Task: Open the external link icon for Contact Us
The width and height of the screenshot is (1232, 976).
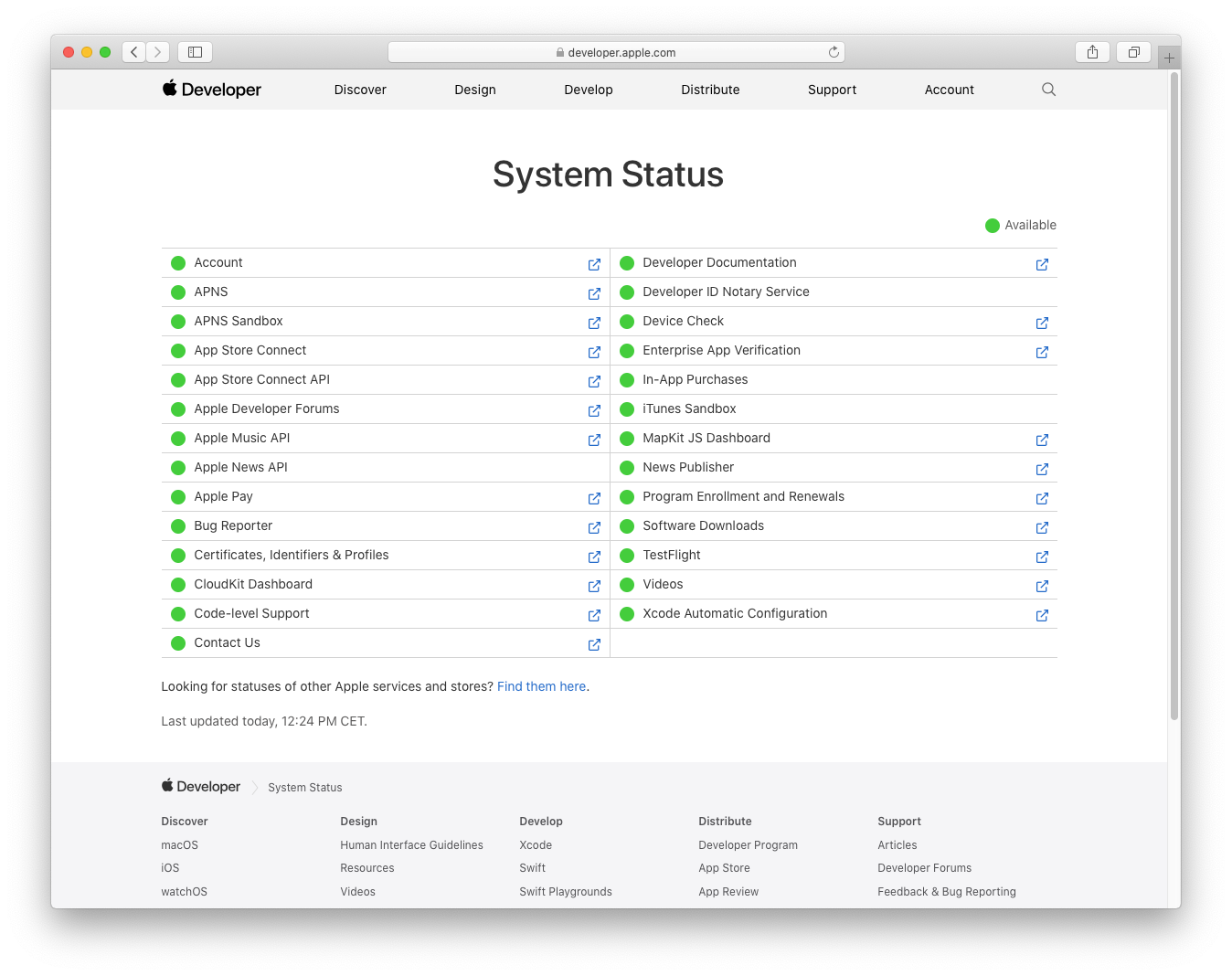Action: [x=594, y=644]
